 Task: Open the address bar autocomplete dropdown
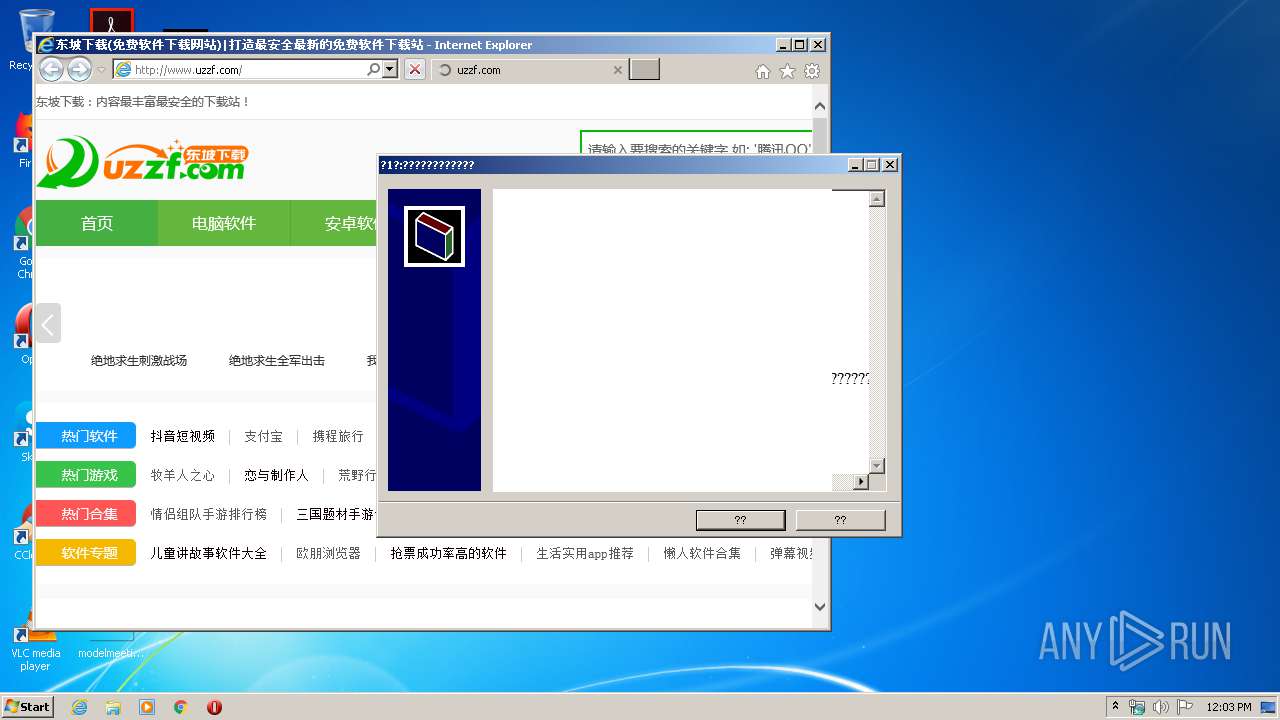click(x=390, y=70)
